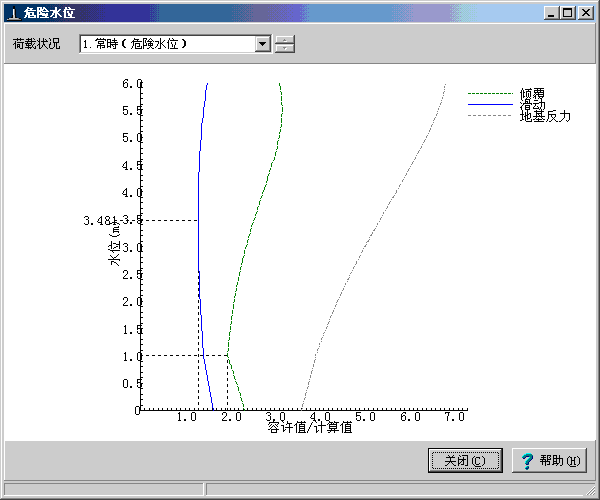This screenshot has height=500, width=600.
Task: Click the 1.0 tick on the horizontal axis
Action: [x=186, y=417]
